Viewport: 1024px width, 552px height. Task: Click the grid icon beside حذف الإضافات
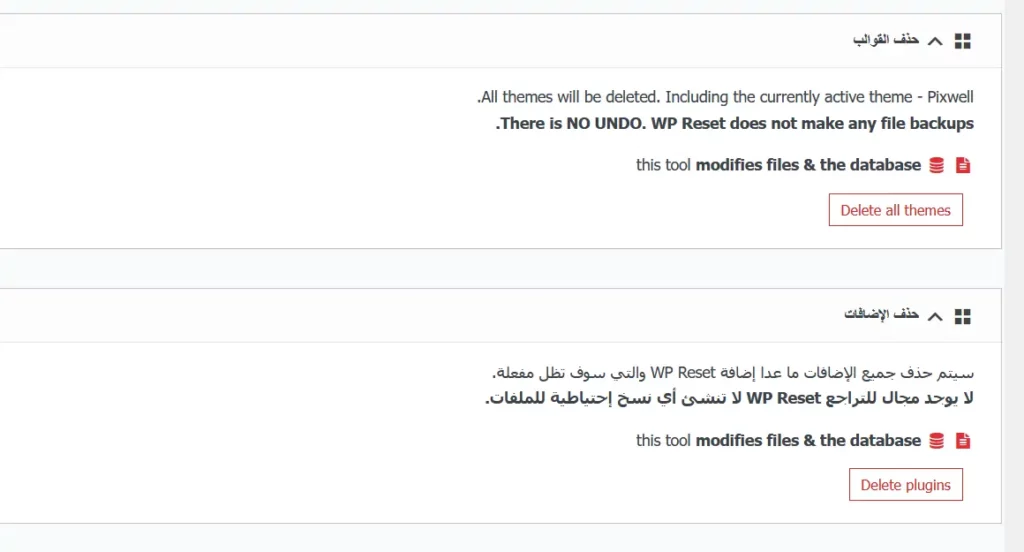click(963, 316)
